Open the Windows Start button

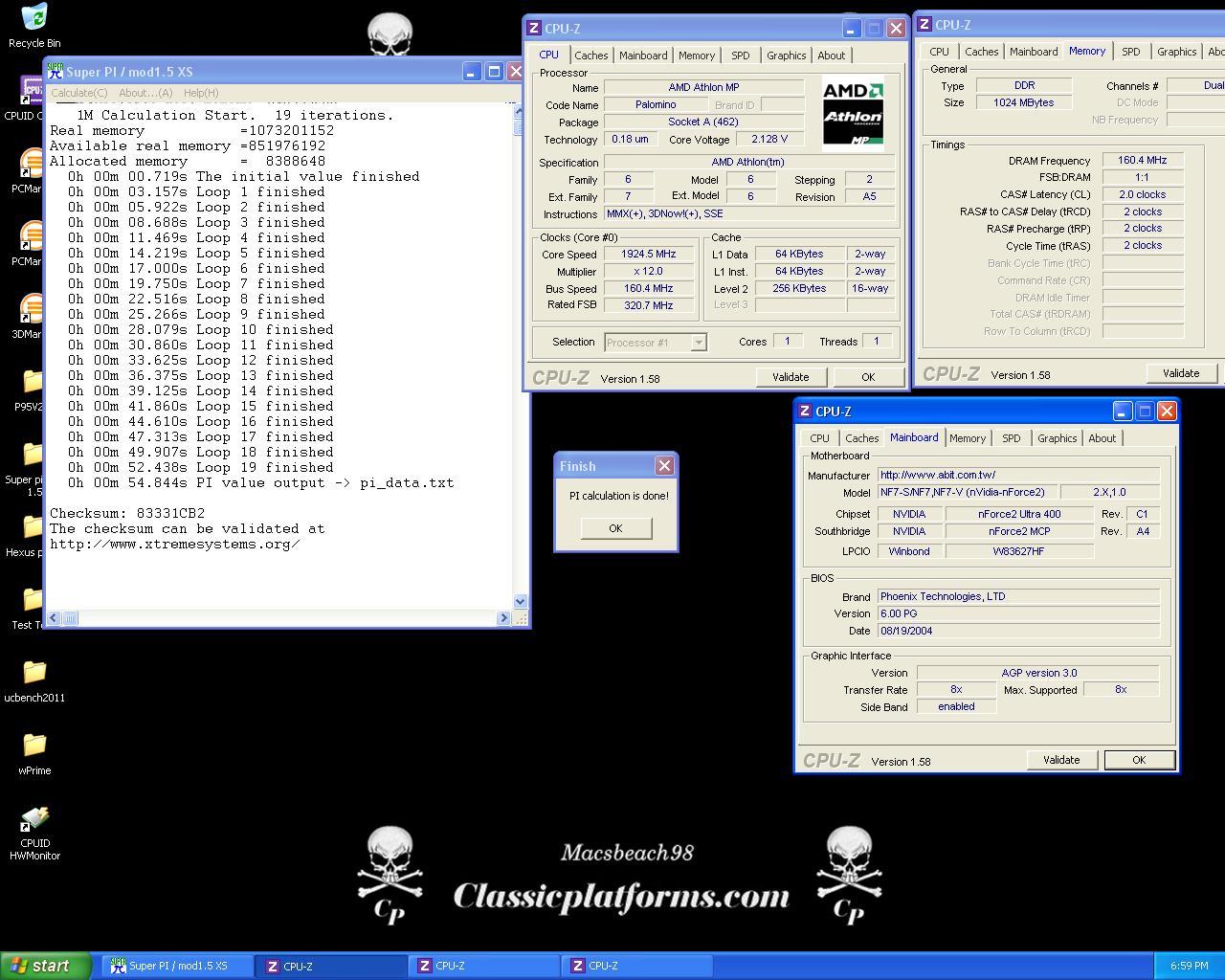tap(46, 966)
